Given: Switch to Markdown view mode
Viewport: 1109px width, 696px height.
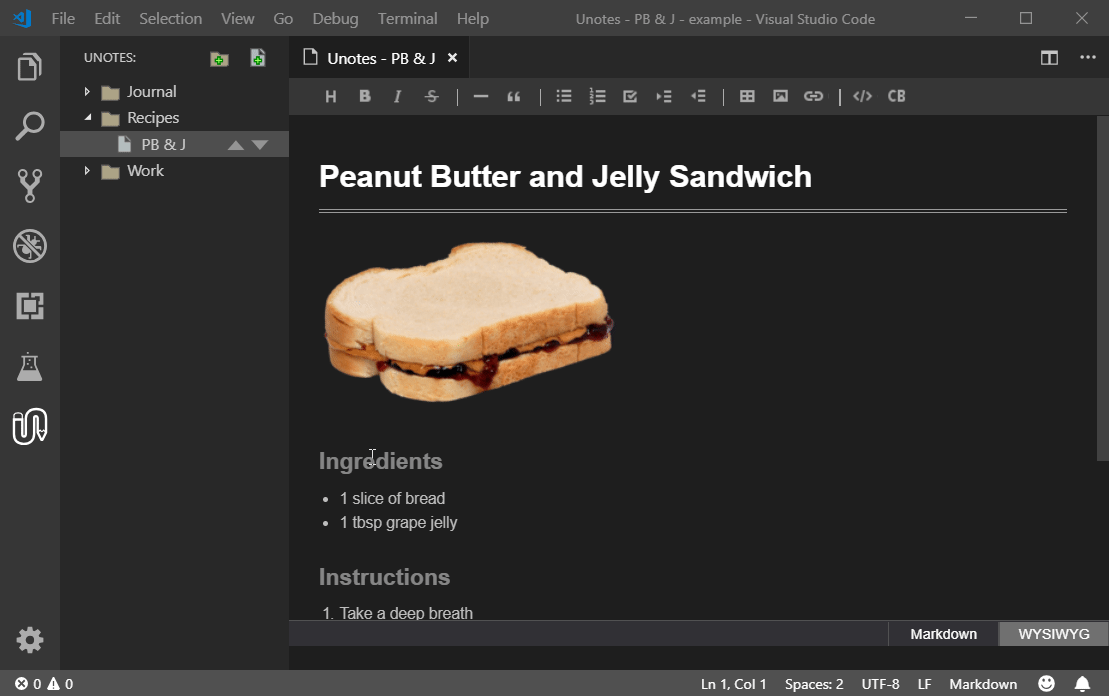Looking at the screenshot, I should [x=942, y=633].
